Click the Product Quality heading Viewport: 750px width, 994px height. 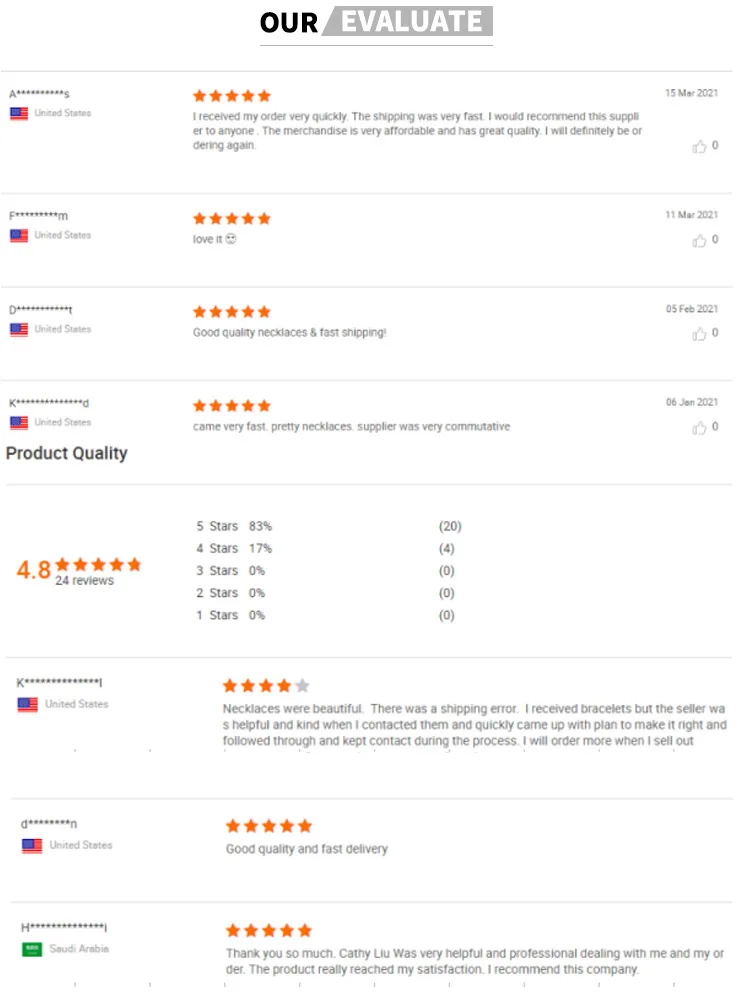coord(67,453)
